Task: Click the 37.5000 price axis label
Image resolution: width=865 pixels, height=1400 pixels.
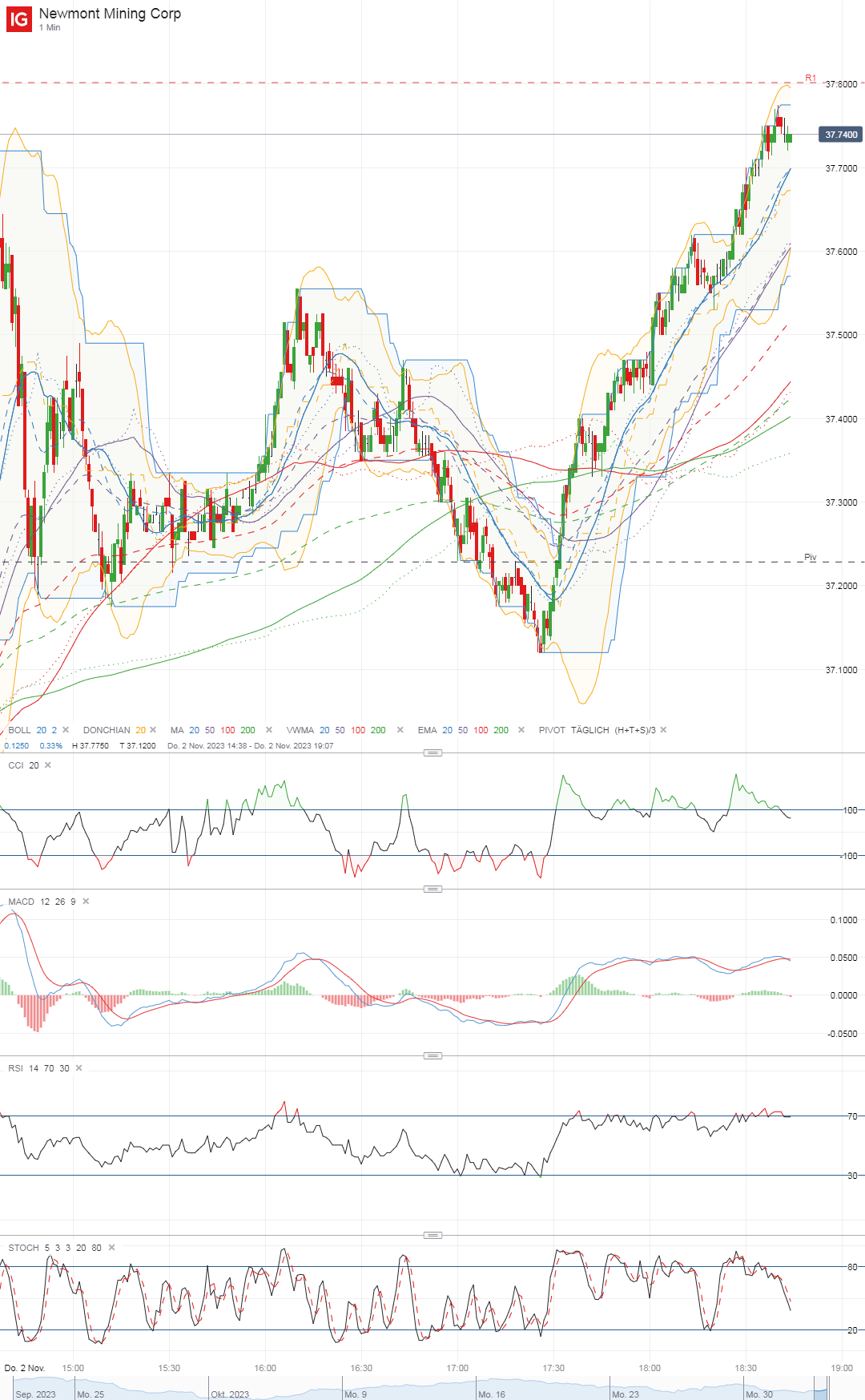Action: [841, 335]
